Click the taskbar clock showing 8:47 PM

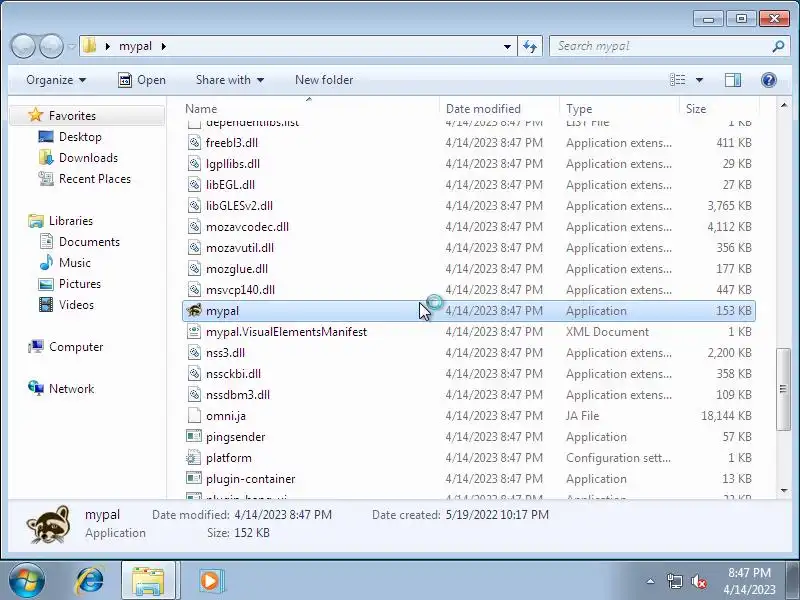(749, 581)
